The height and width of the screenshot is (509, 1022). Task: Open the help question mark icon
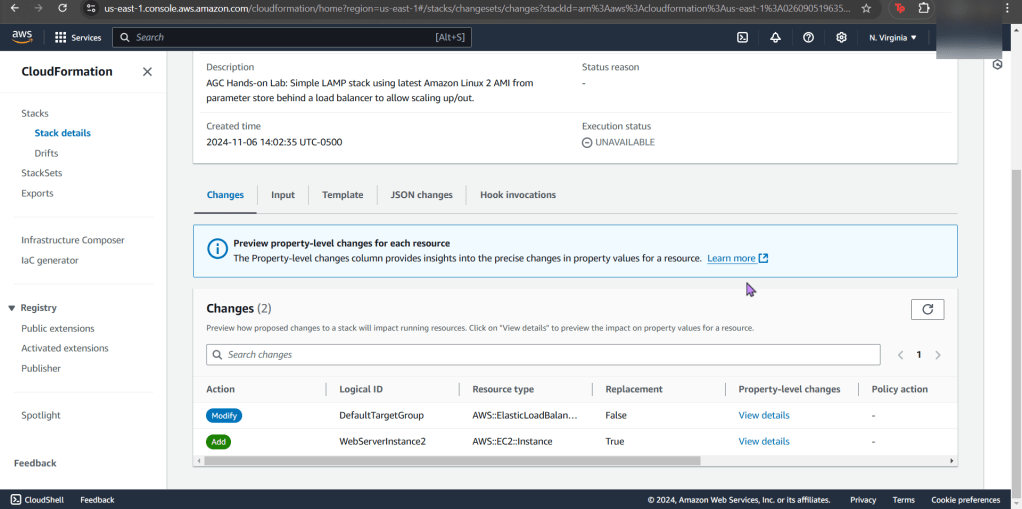[808, 37]
